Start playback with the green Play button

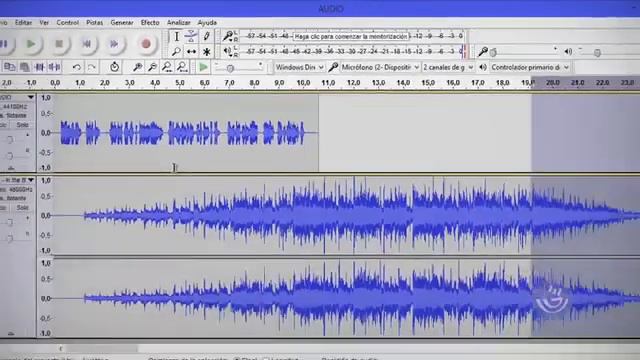click(x=31, y=44)
